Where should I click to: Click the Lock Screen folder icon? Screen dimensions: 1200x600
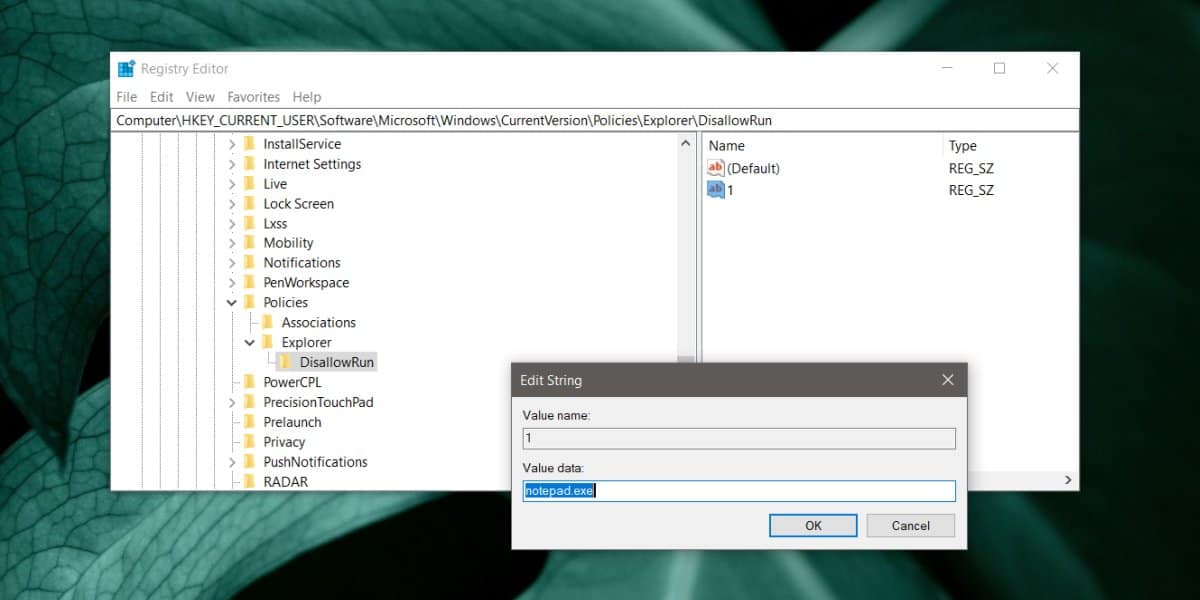click(250, 203)
